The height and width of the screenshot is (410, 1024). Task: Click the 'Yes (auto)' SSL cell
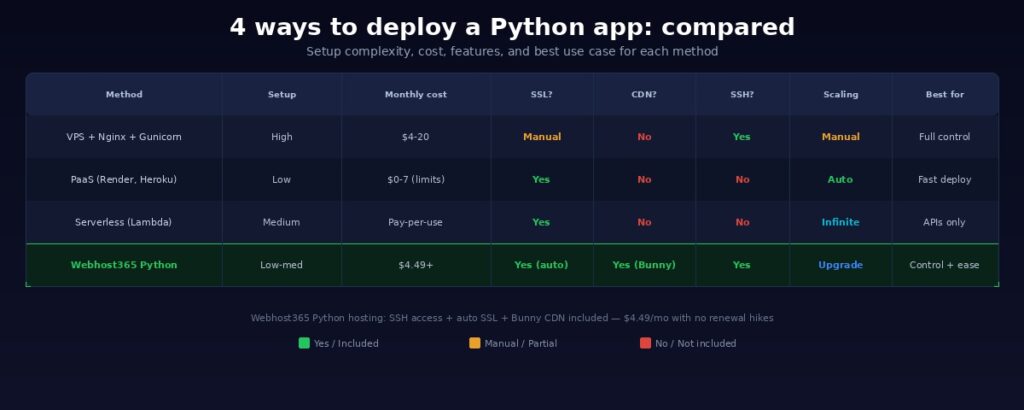click(x=541, y=265)
